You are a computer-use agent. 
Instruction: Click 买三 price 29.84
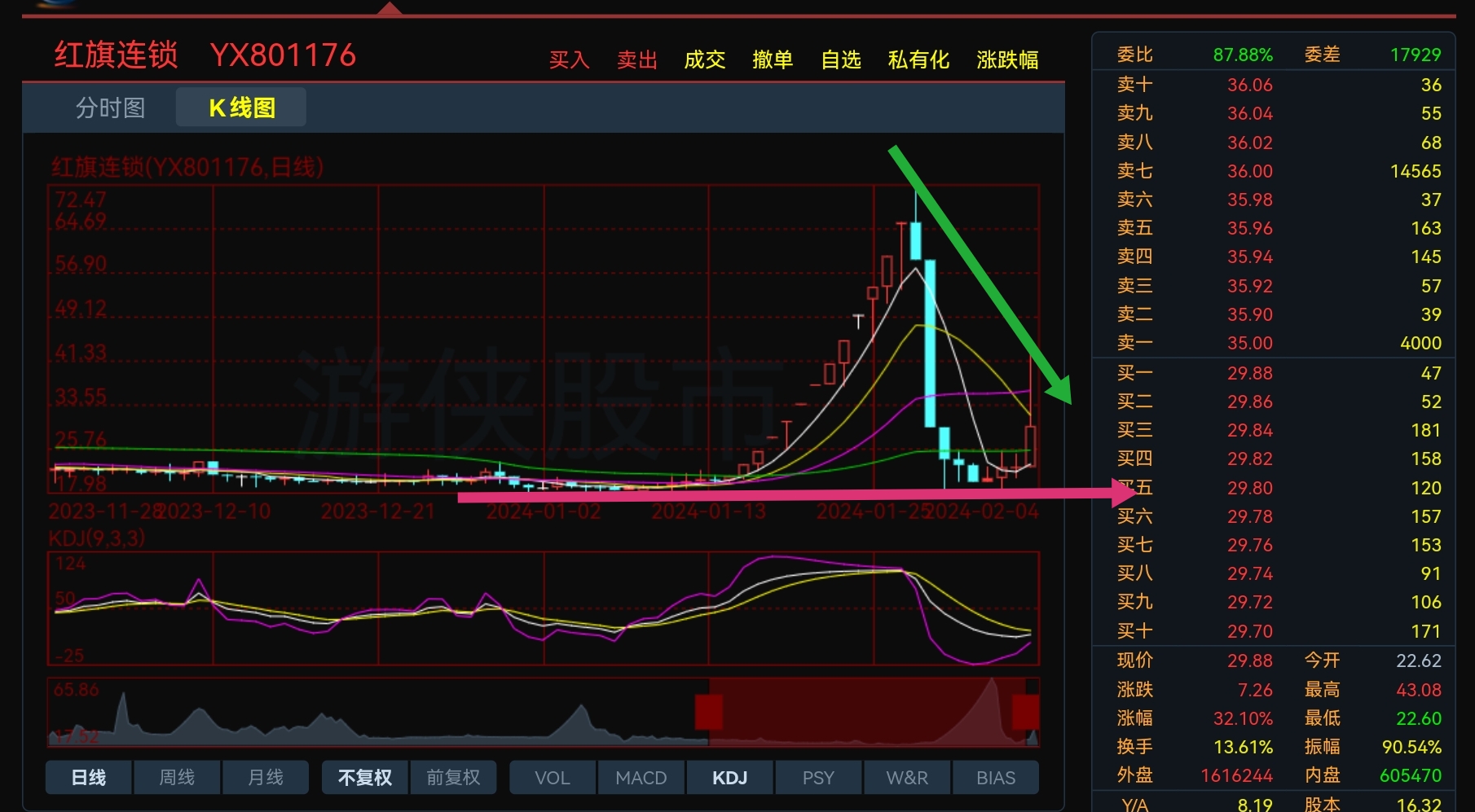click(1250, 430)
